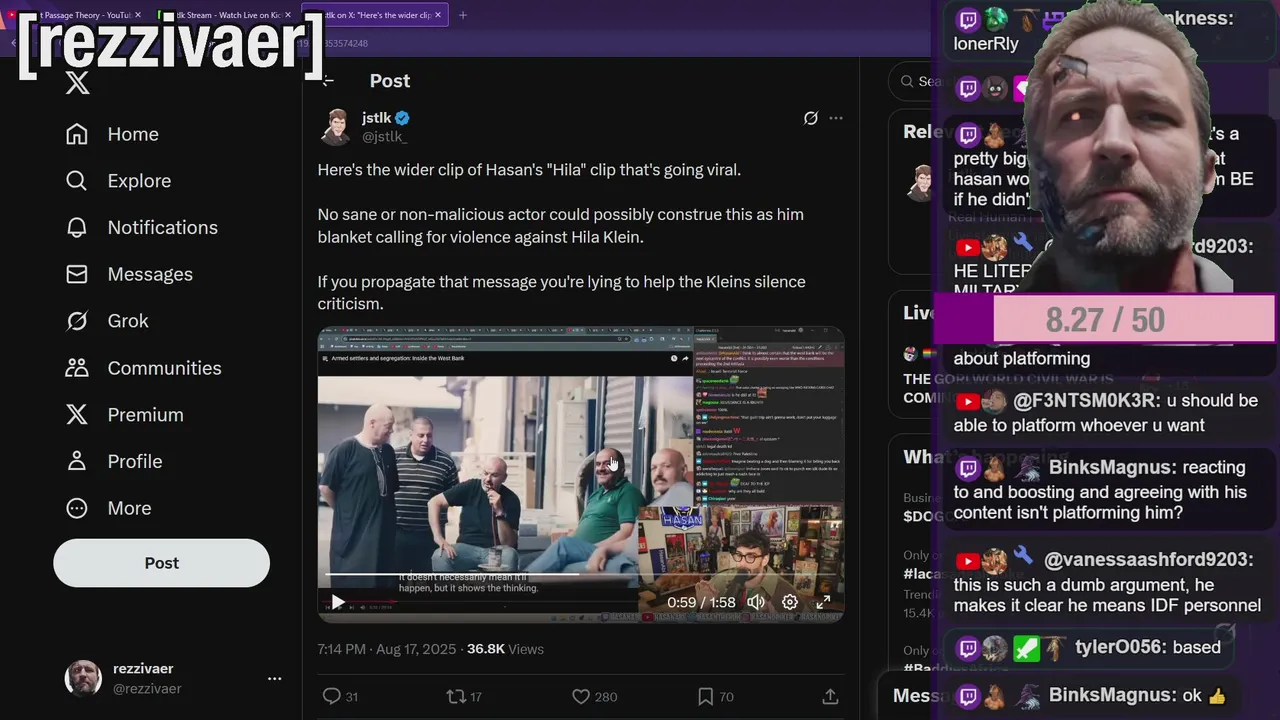Open Profile in the sidebar
Image resolution: width=1280 pixels, height=720 pixels.
(113, 461)
